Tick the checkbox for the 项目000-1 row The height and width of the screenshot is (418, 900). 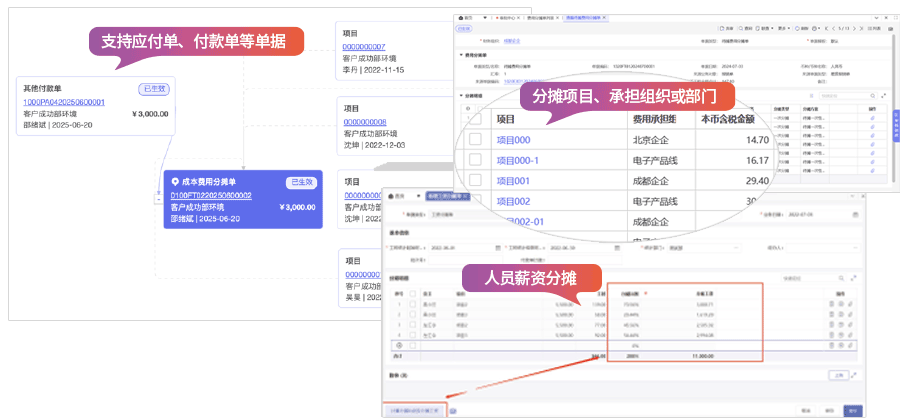click(x=476, y=160)
